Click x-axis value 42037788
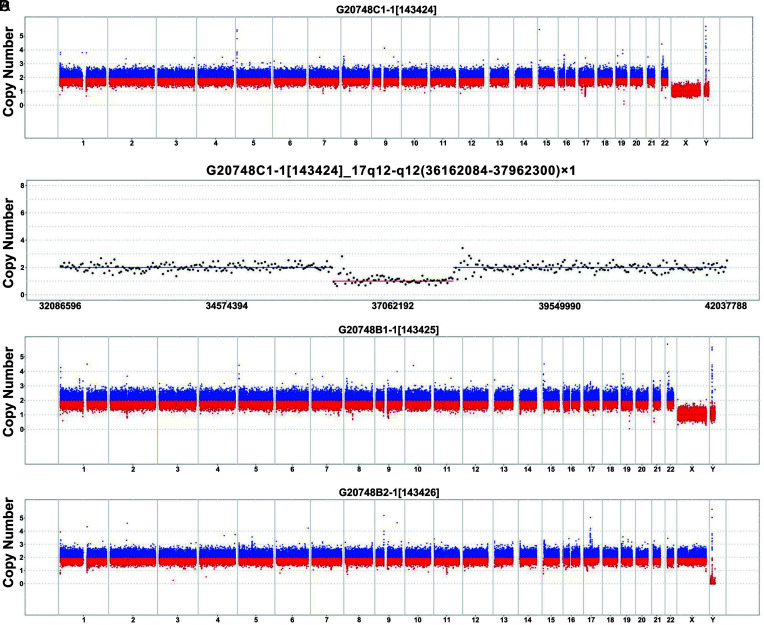This screenshot has width=764, height=625. [x=726, y=306]
